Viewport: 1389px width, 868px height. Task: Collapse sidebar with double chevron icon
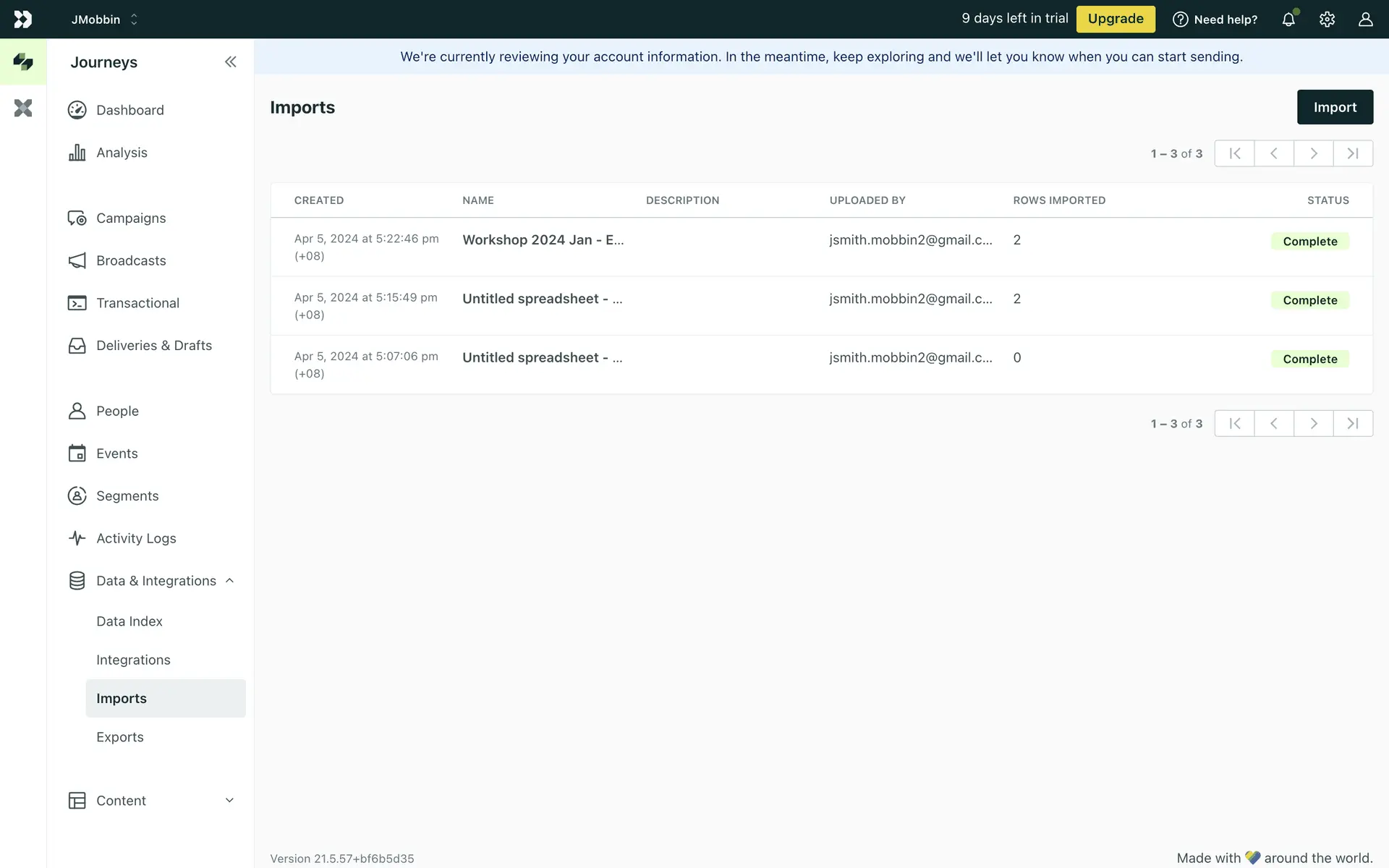(x=230, y=62)
